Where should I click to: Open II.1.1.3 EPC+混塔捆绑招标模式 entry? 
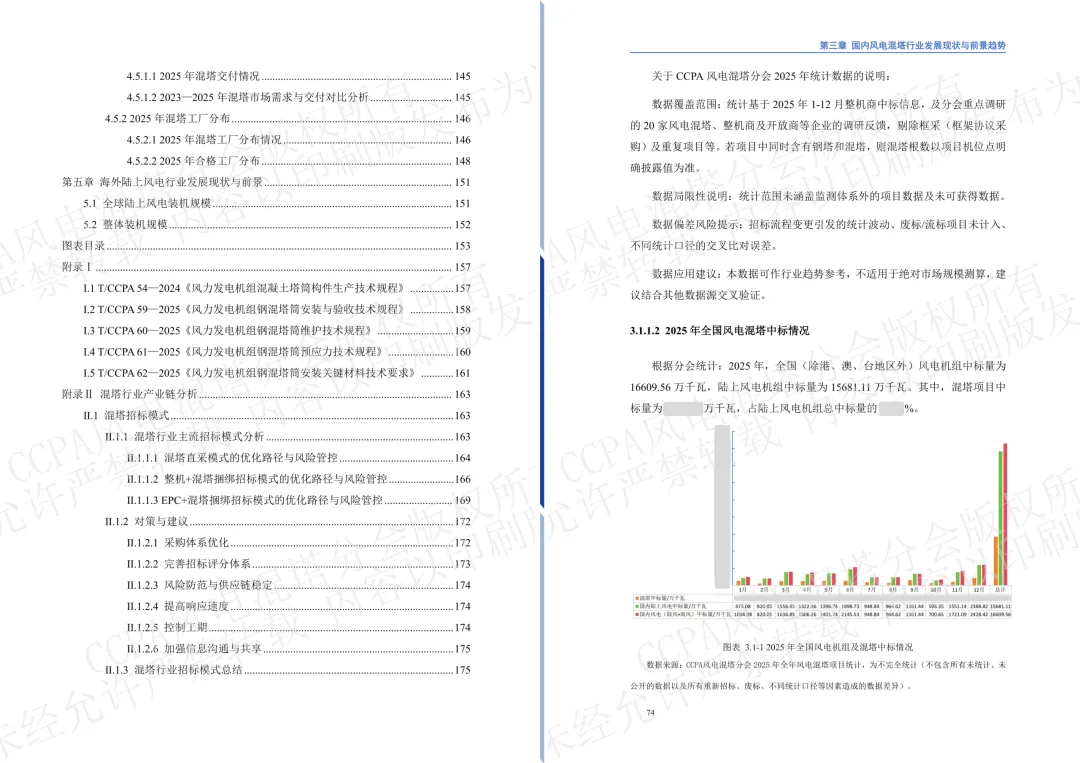coord(298,501)
